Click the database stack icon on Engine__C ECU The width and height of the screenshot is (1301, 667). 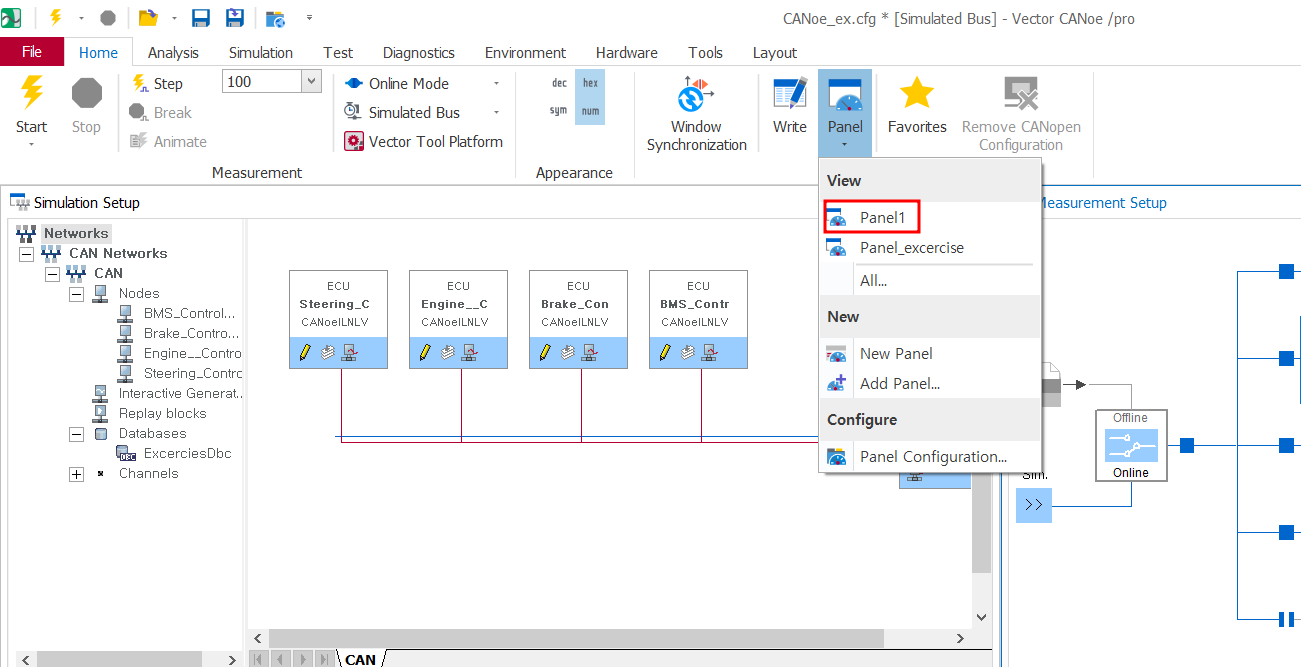point(447,352)
